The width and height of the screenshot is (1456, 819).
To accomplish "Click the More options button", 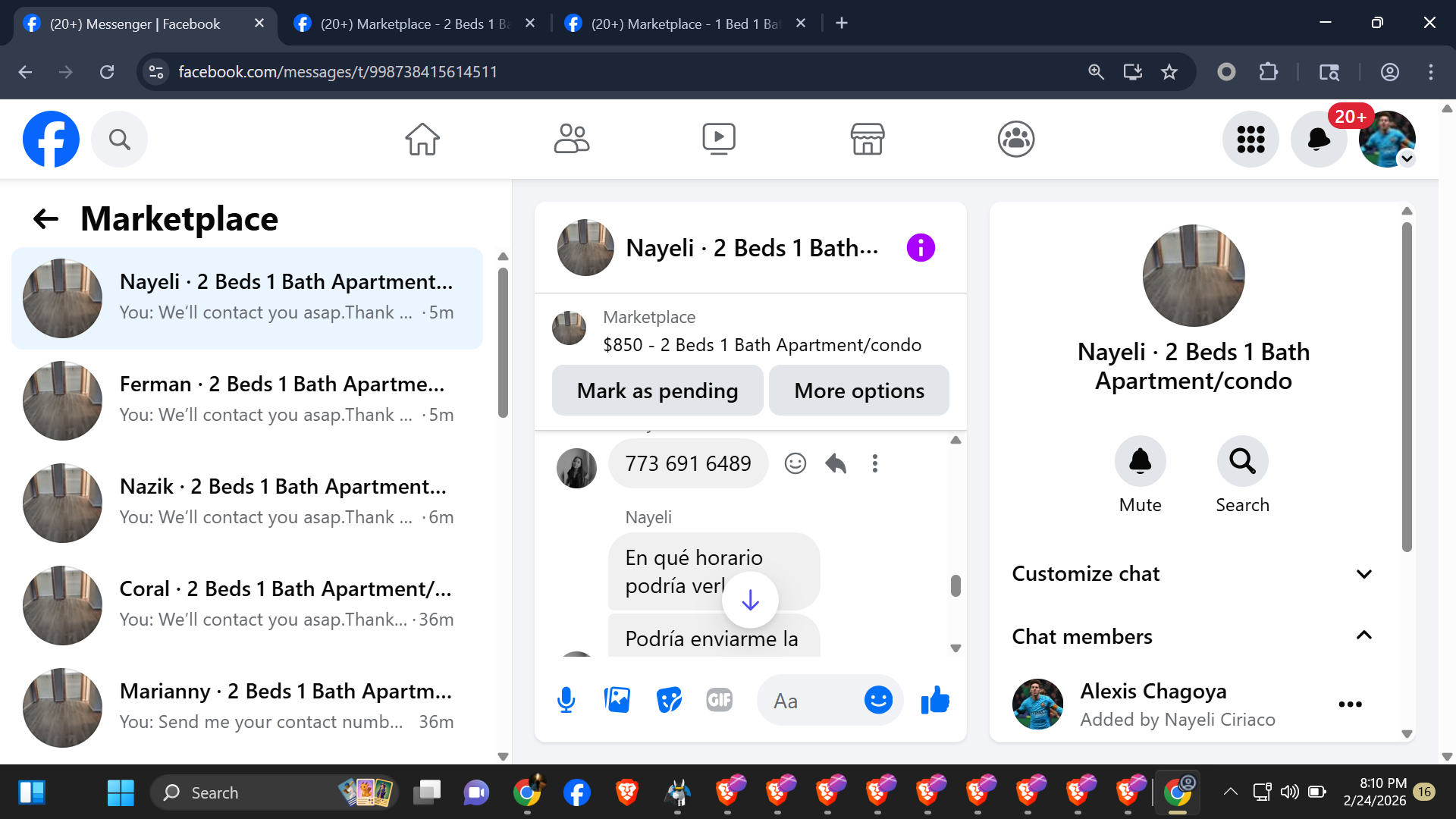I will pos(858,391).
